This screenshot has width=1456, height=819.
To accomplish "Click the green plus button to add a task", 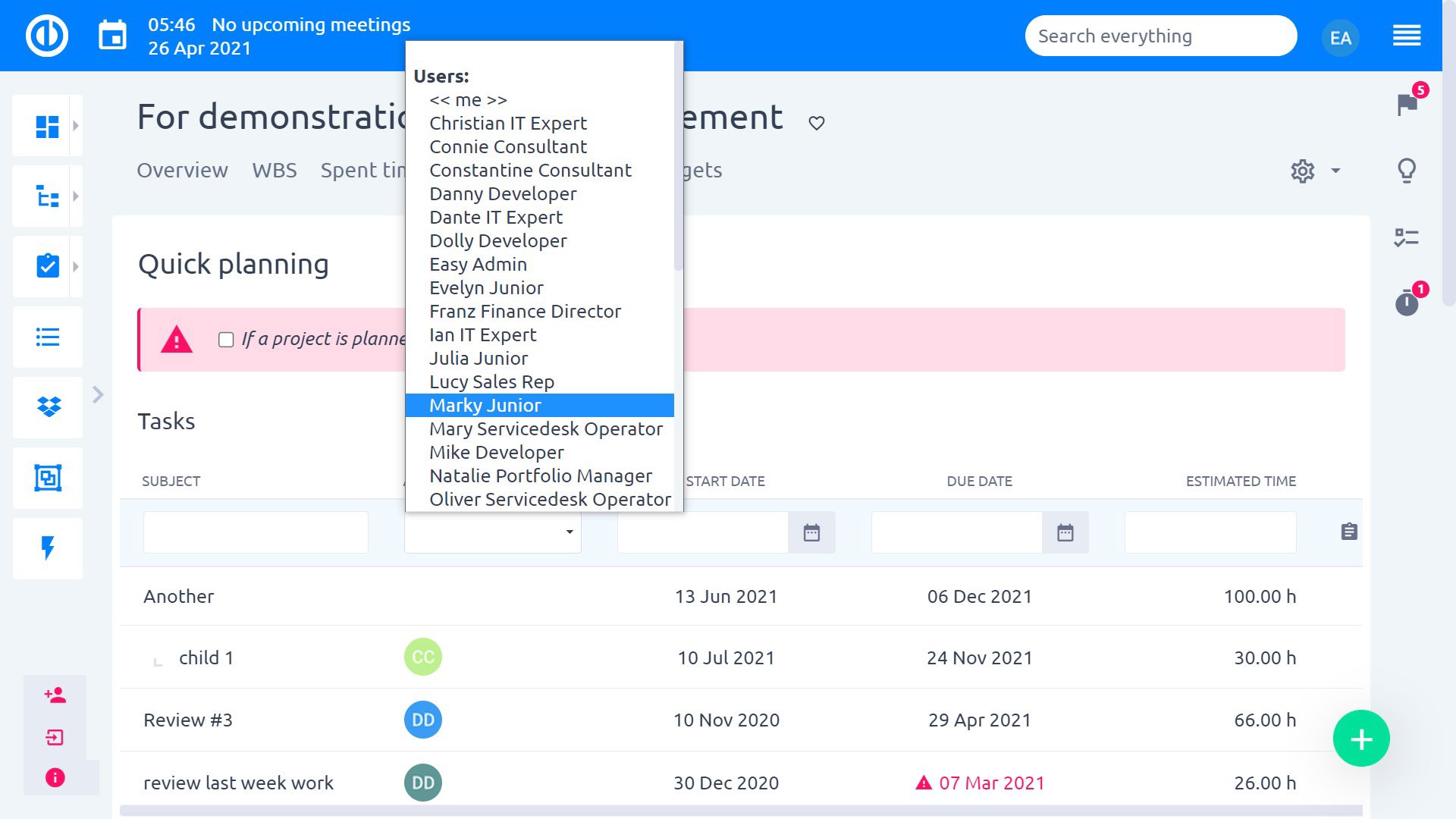I will 1361,738.
